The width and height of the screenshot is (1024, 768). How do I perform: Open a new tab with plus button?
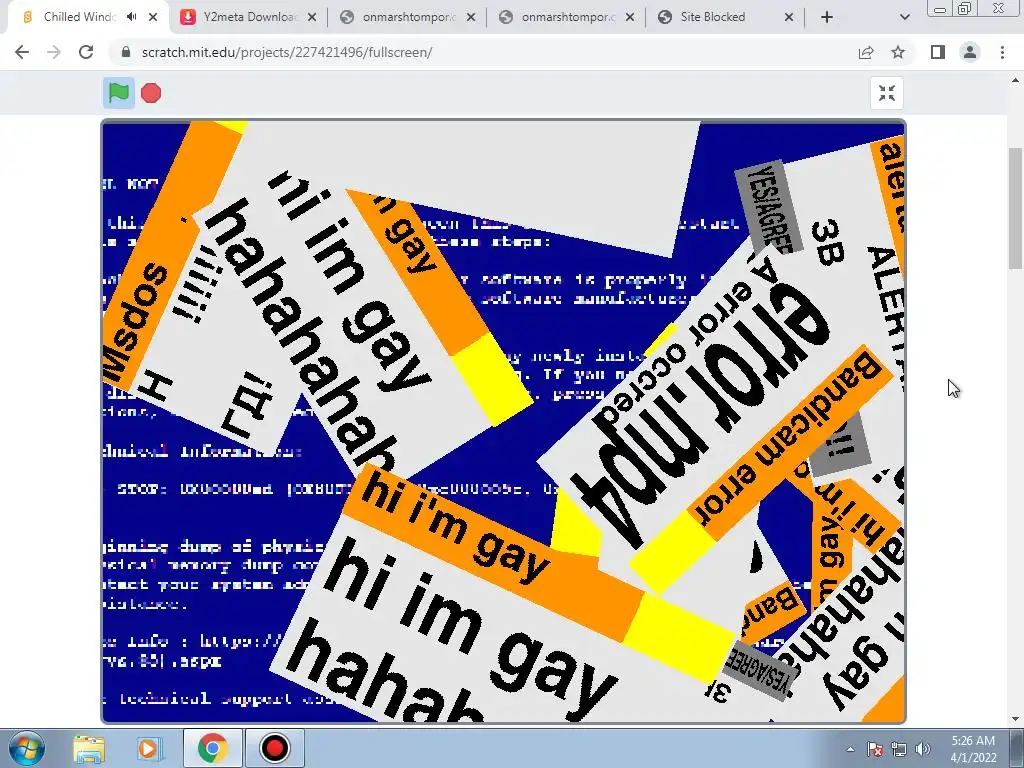pyautogui.click(x=827, y=17)
